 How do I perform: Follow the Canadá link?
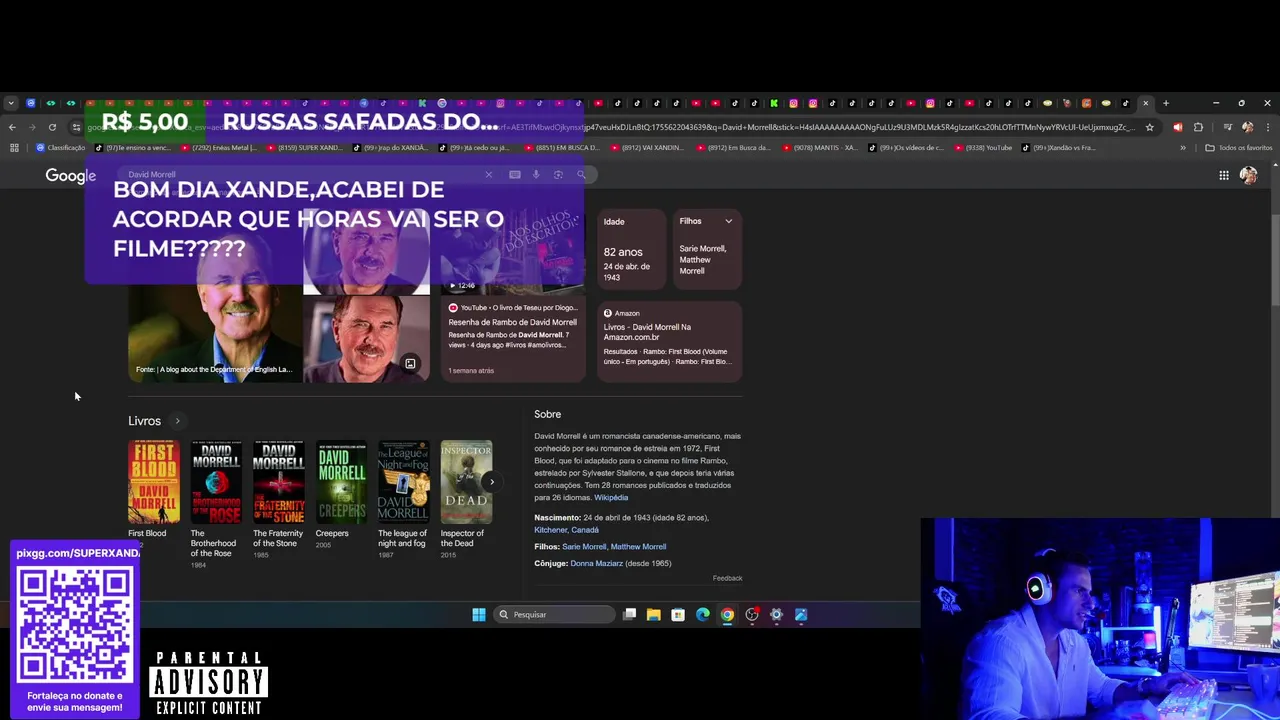point(585,530)
